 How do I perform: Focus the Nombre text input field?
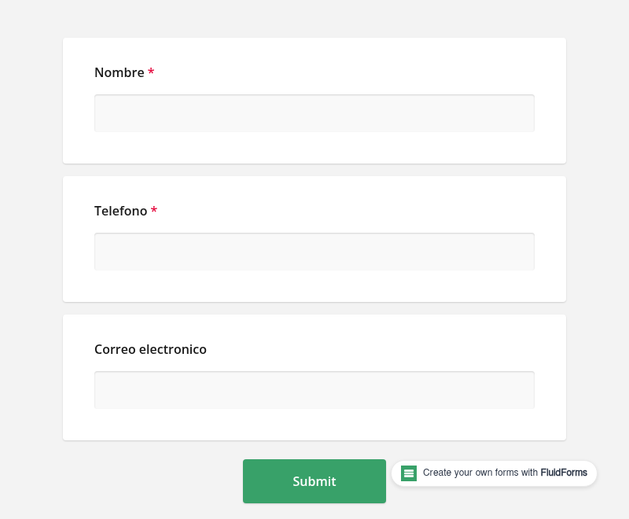tap(314, 113)
